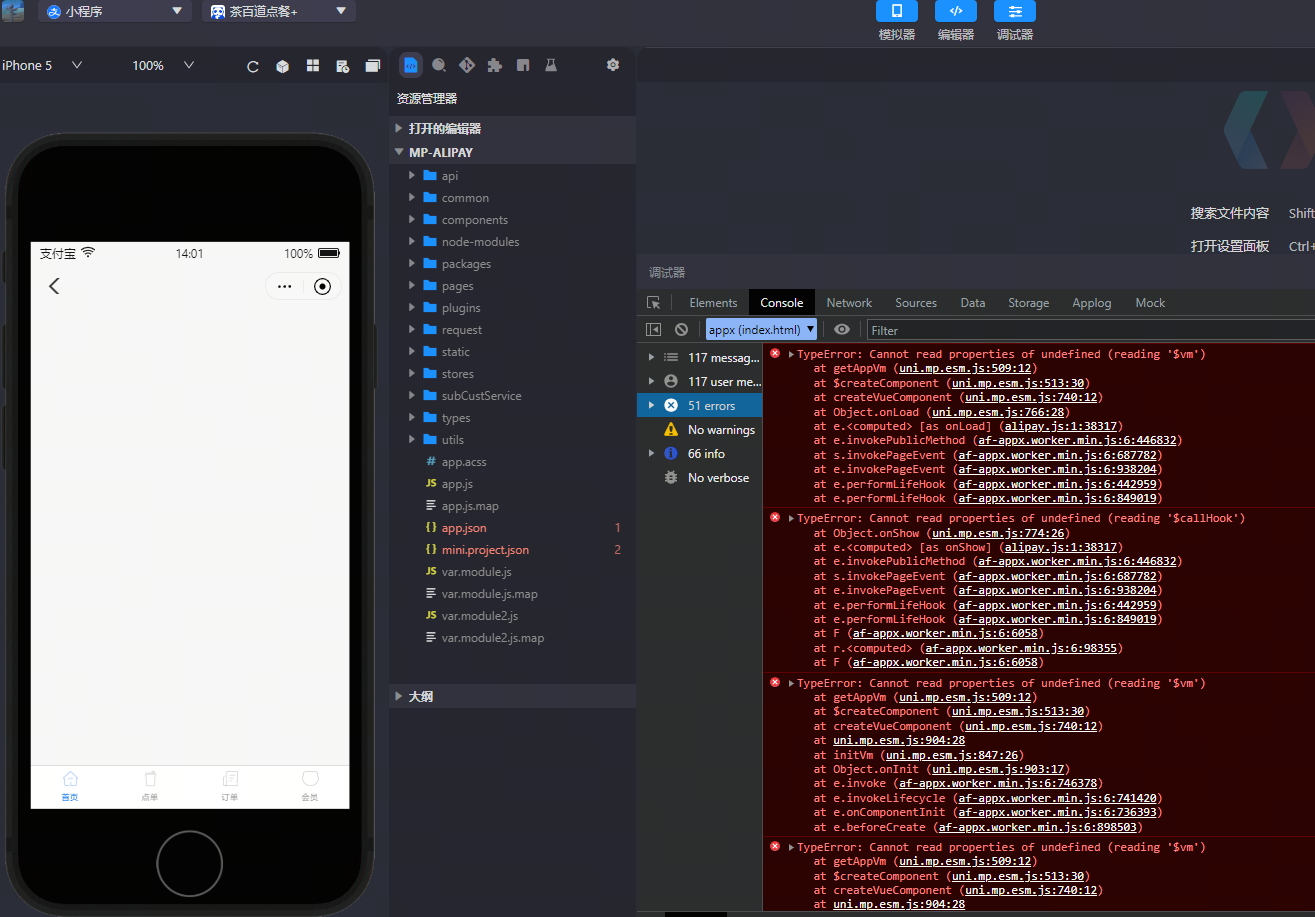Screen dimensions: 1315x917
Task: Switch to the Storage tab
Action: click(1028, 303)
